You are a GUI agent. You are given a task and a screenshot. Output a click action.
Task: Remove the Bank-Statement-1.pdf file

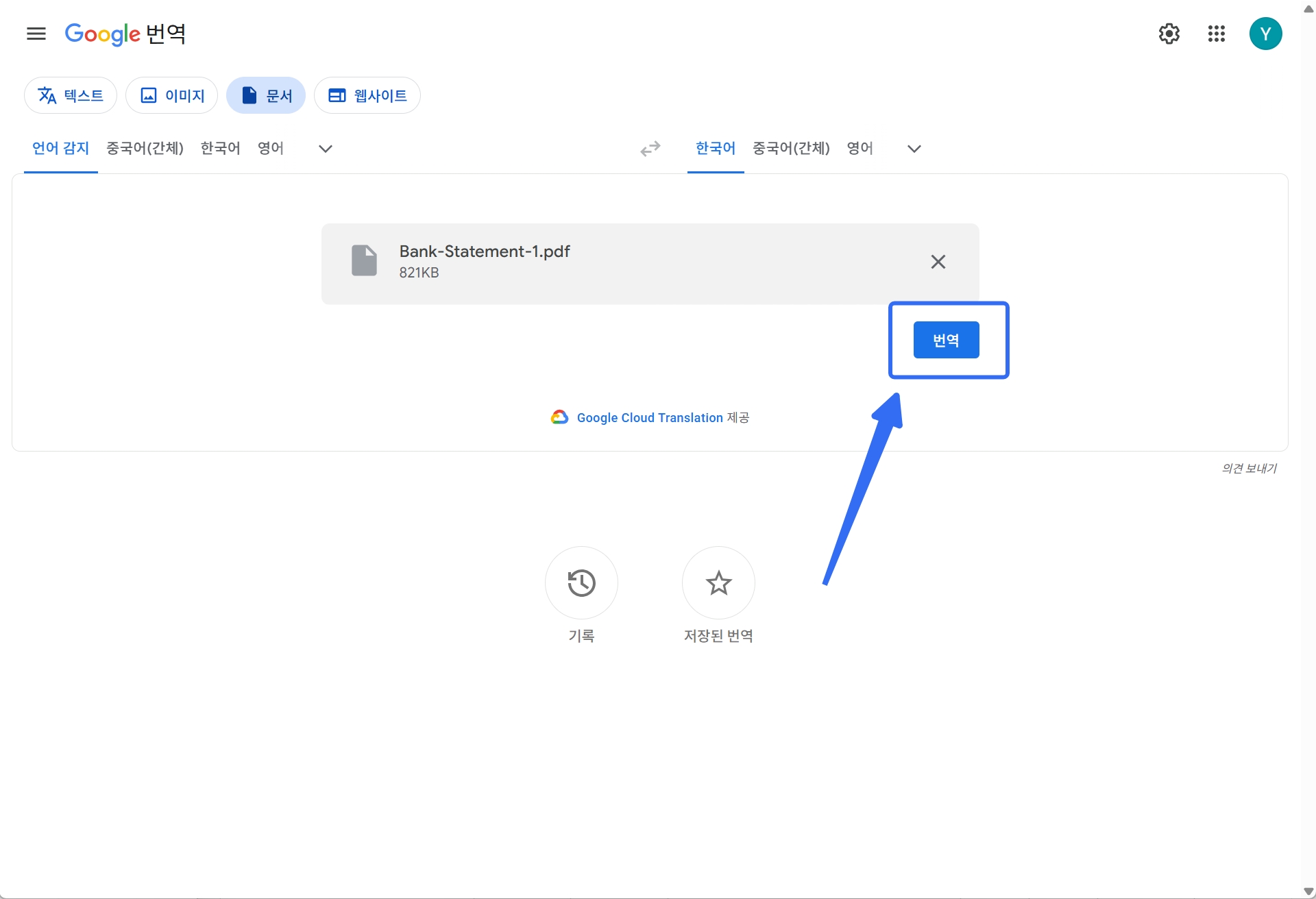pyautogui.click(x=938, y=262)
